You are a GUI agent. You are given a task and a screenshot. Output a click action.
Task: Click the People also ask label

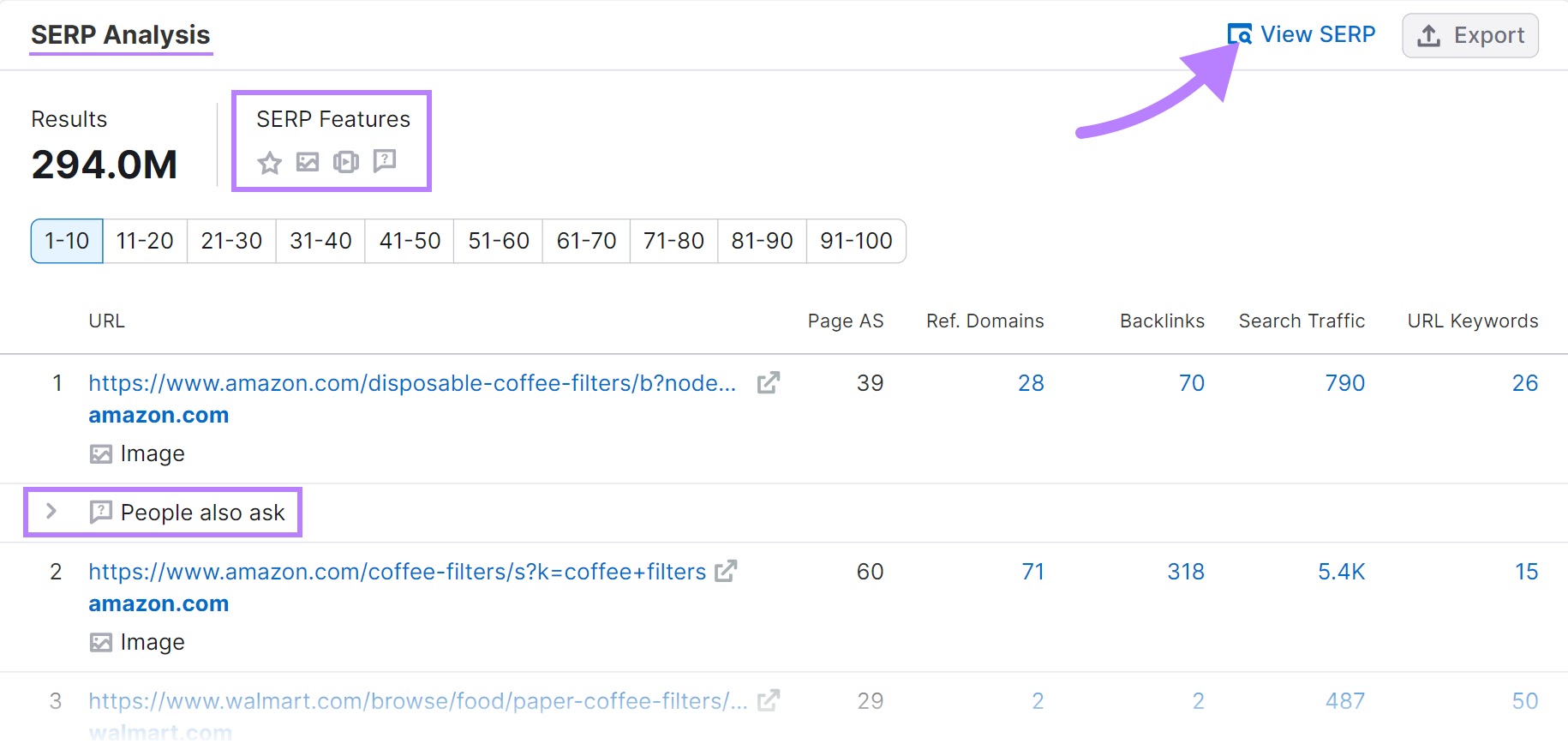click(202, 513)
